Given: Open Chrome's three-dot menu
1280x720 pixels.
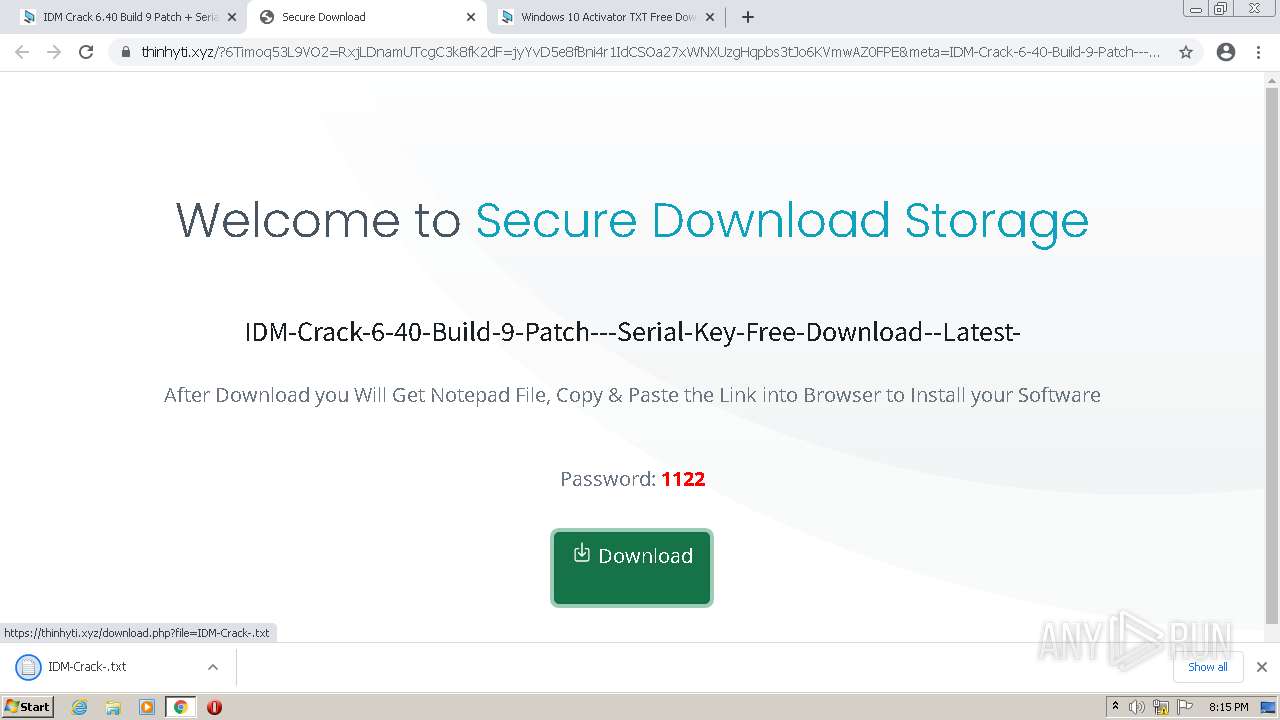Looking at the screenshot, I should 1258,52.
